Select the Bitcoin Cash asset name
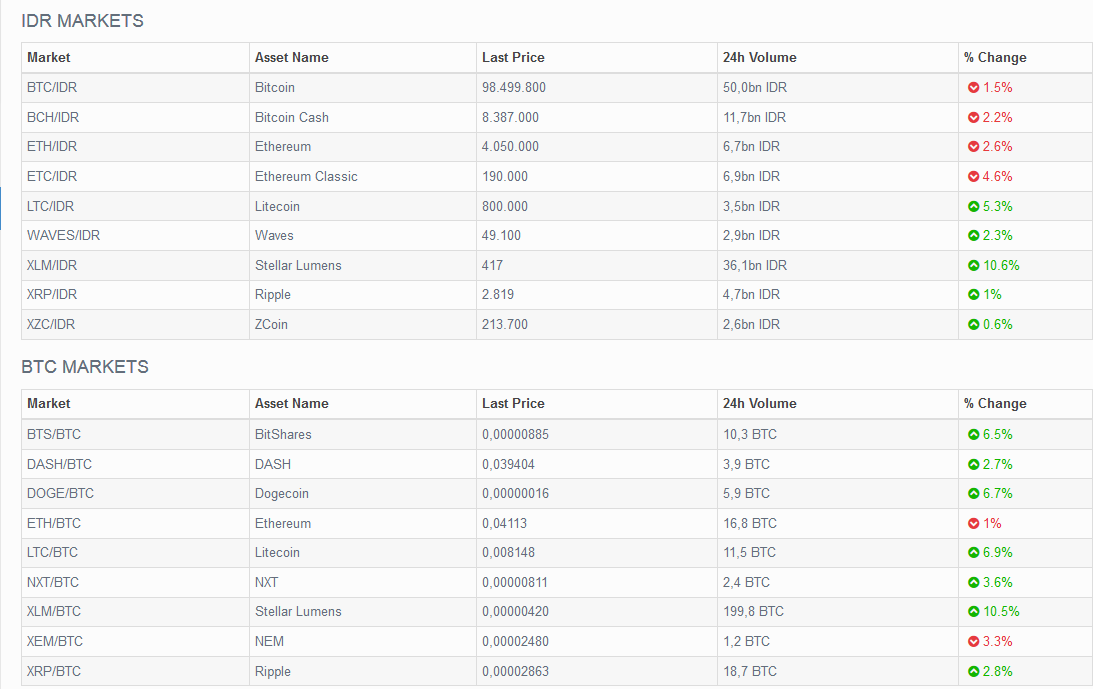The height and width of the screenshot is (689, 1093). pyautogui.click(x=291, y=118)
